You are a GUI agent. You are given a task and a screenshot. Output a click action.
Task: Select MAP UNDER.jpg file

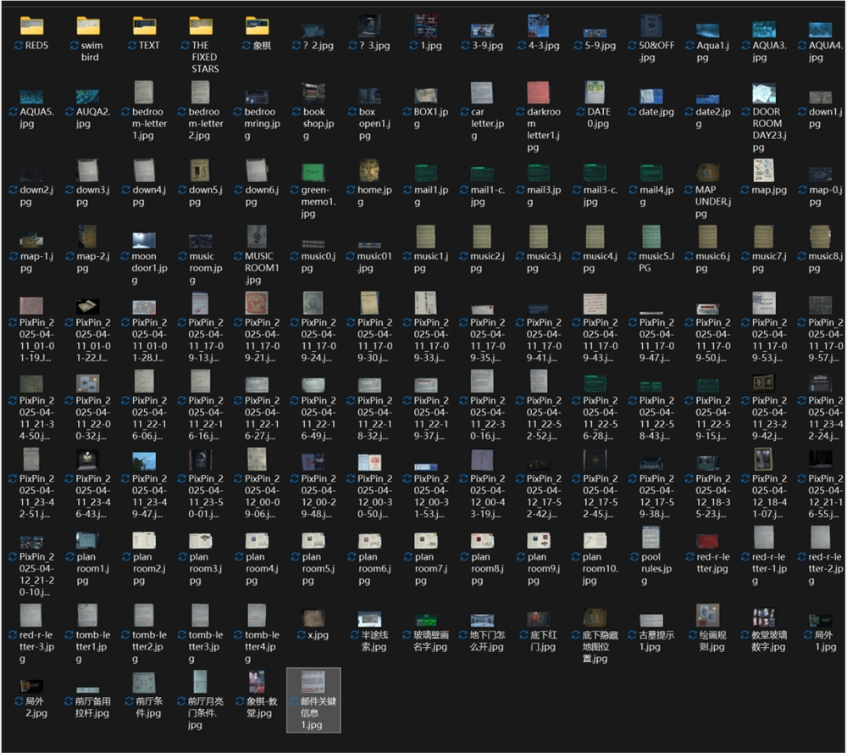(708, 189)
